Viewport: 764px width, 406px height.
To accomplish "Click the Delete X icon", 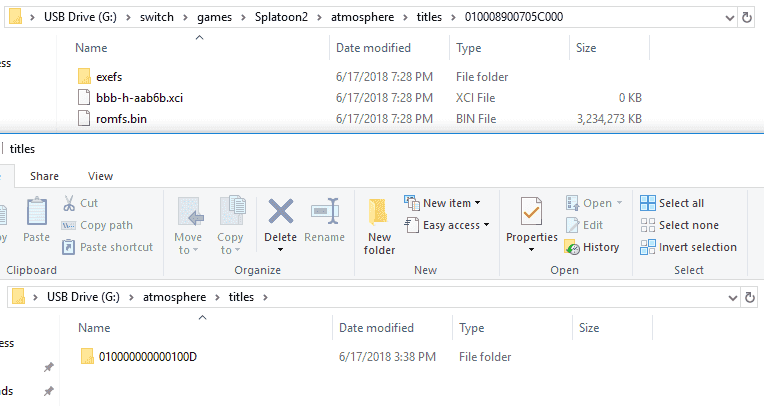I will [281, 211].
